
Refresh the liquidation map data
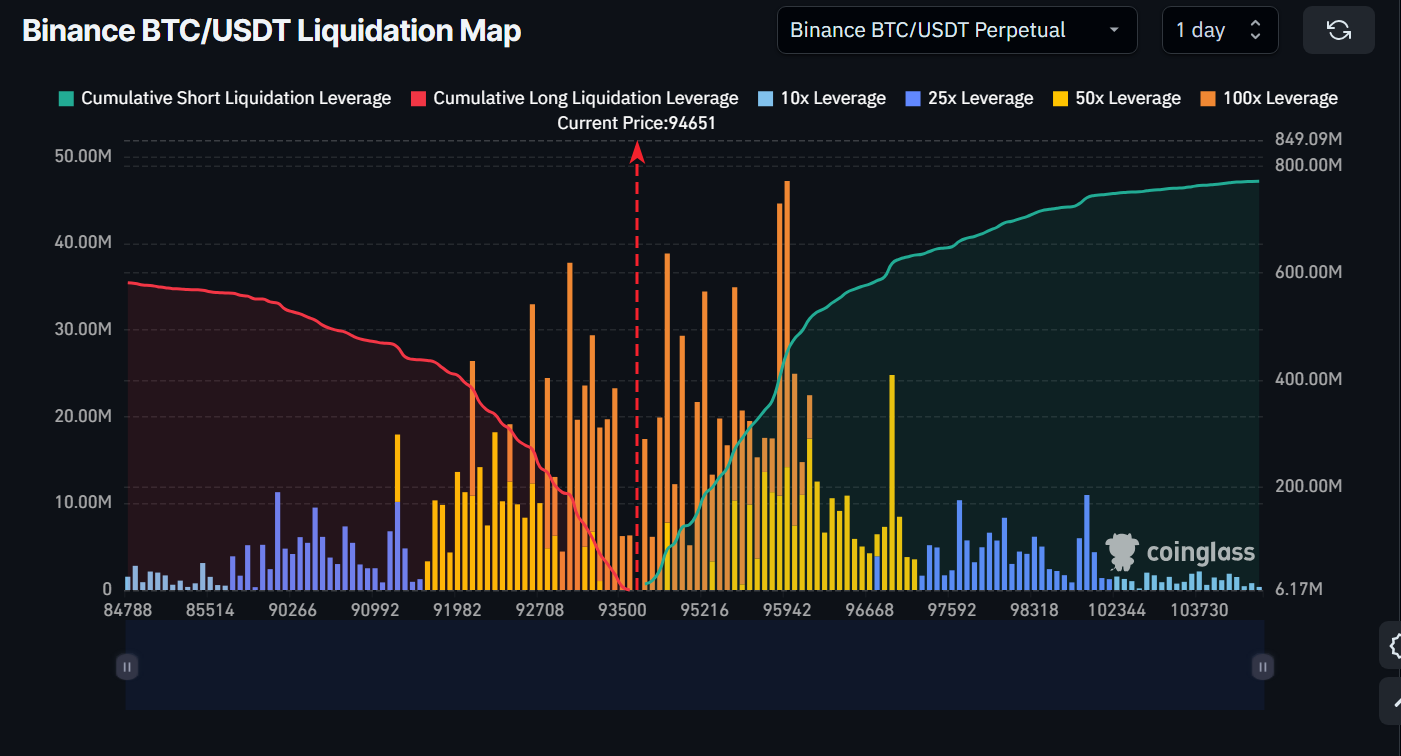(x=1339, y=30)
